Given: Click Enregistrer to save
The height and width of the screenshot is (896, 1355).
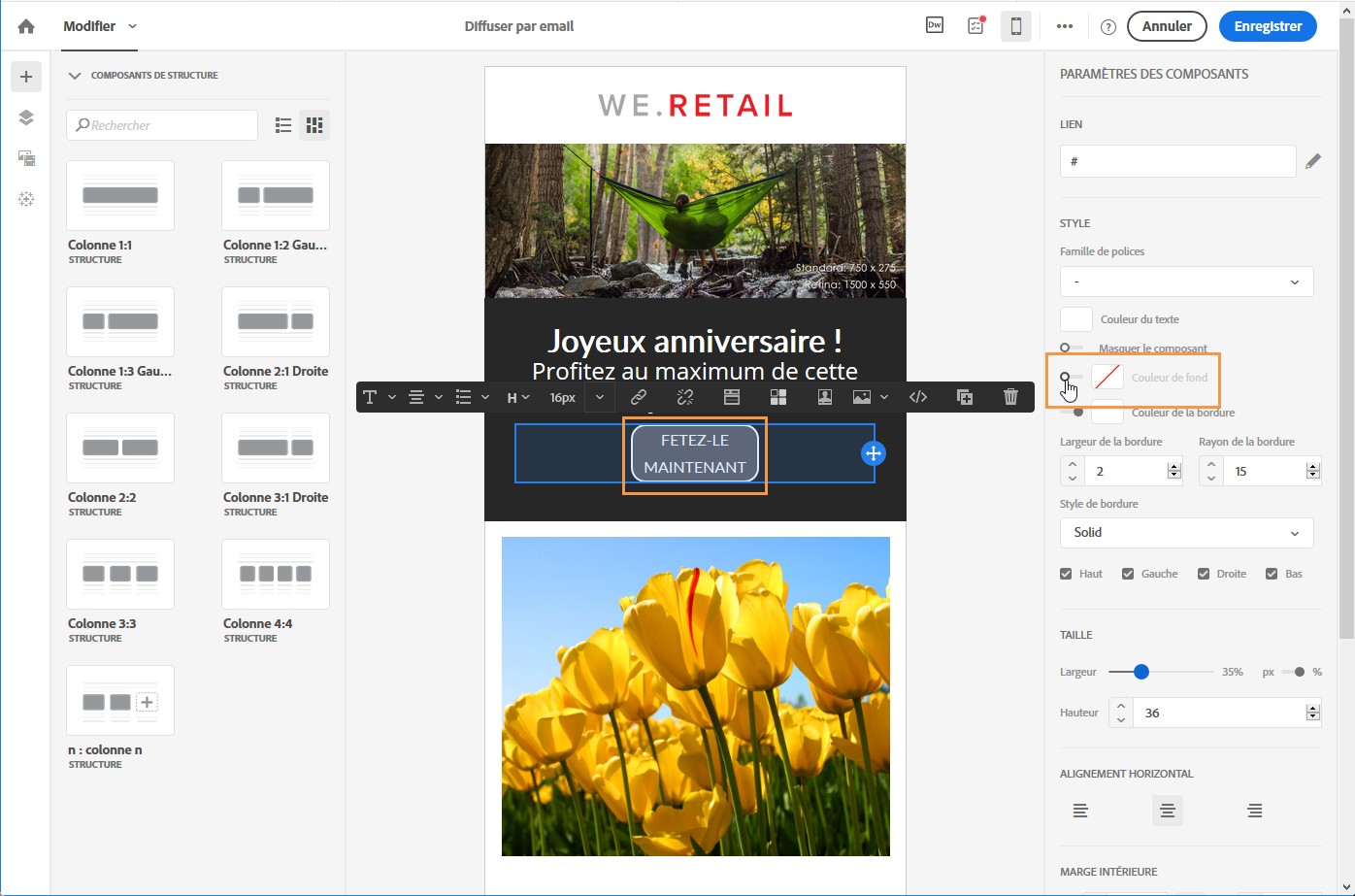Looking at the screenshot, I should [1268, 26].
